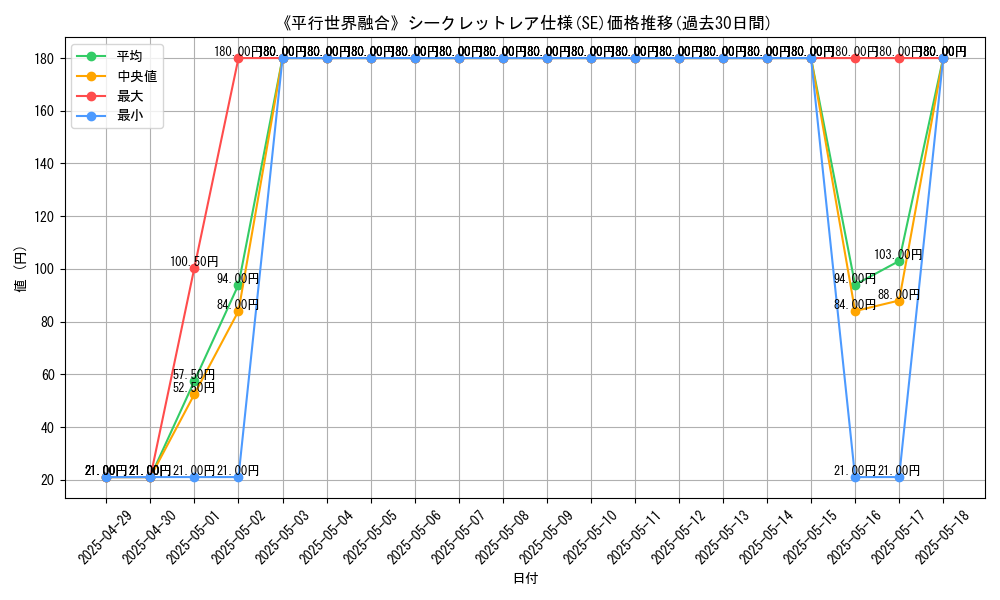The width and height of the screenshot is (1000, 600).
Task: Select the 中央値 legend entry
Action: tap(117, 76)
